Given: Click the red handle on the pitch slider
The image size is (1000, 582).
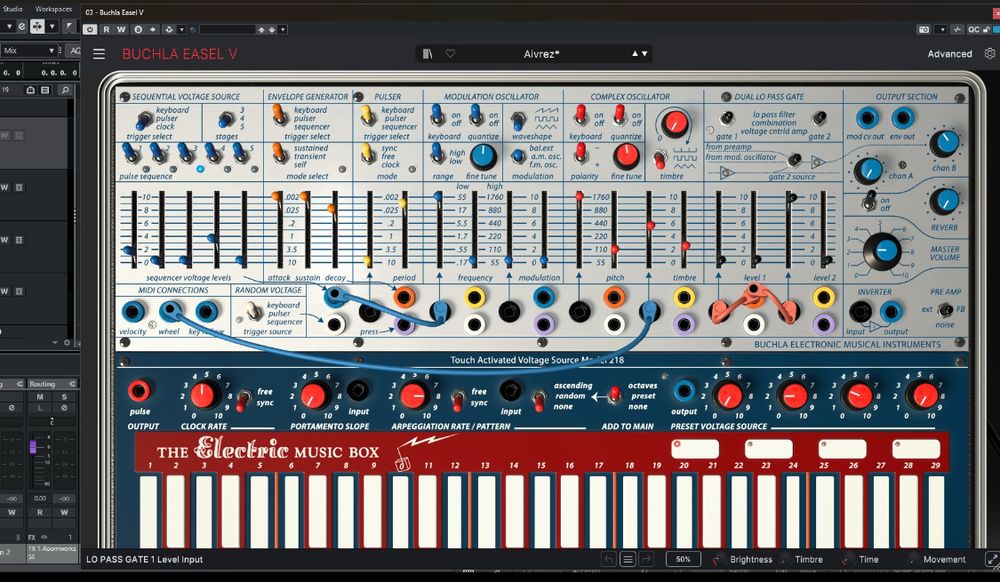Looking at the screenshot, I should click(x=614, y=249).
